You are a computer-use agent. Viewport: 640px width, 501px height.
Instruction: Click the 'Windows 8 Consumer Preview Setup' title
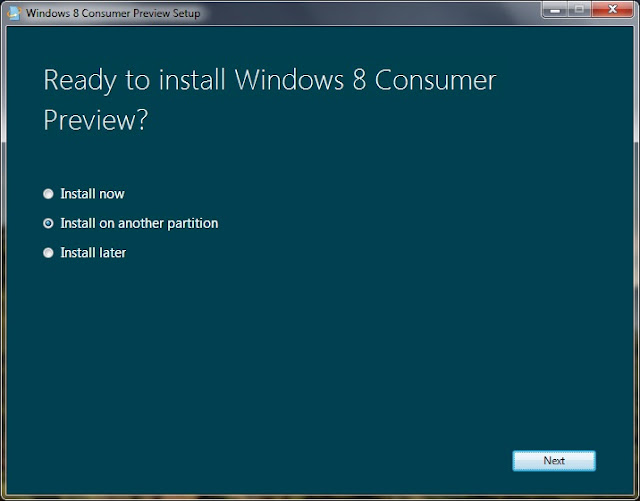click(x=113, y=13)
